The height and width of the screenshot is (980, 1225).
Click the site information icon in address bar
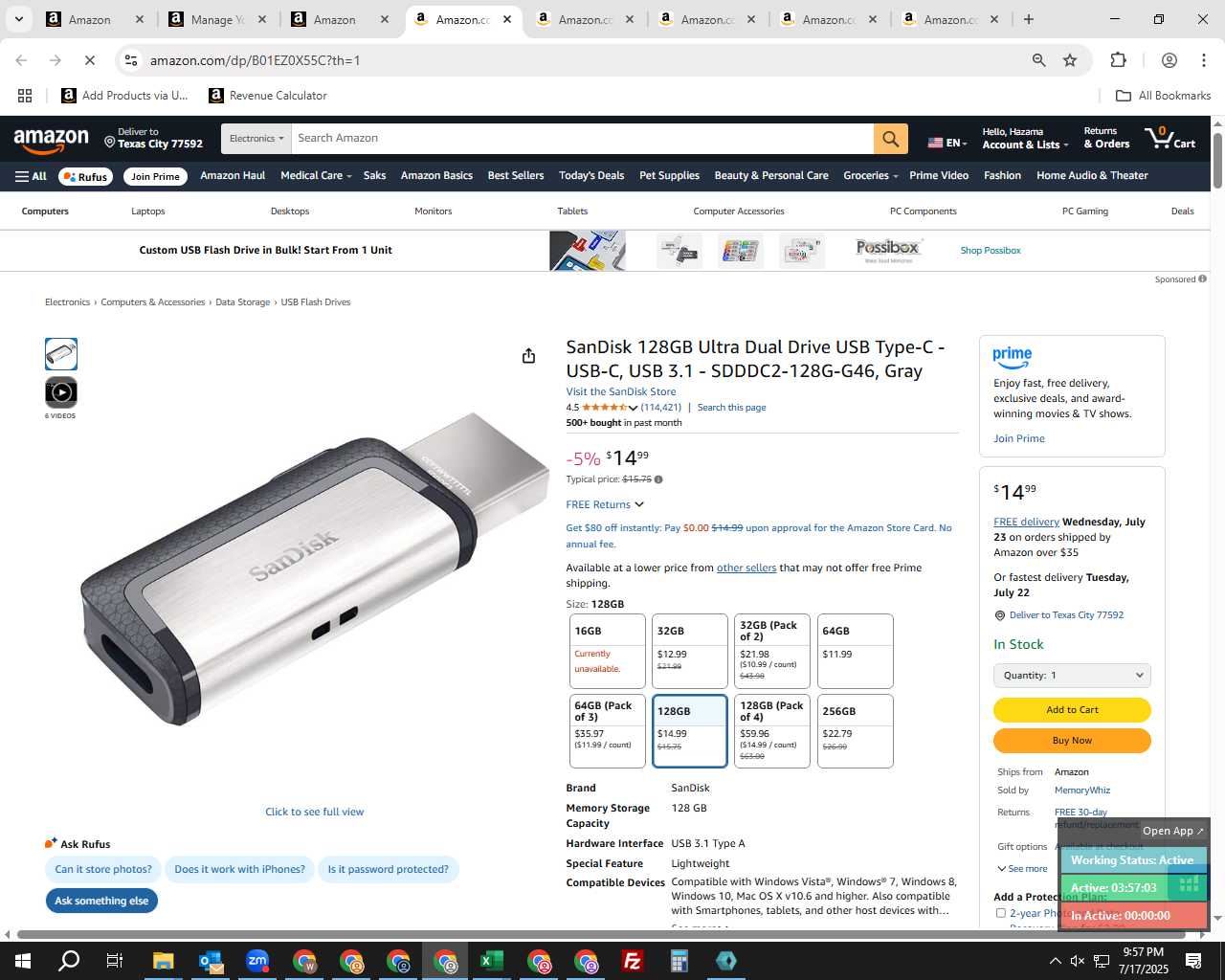(x=131, y=60)
